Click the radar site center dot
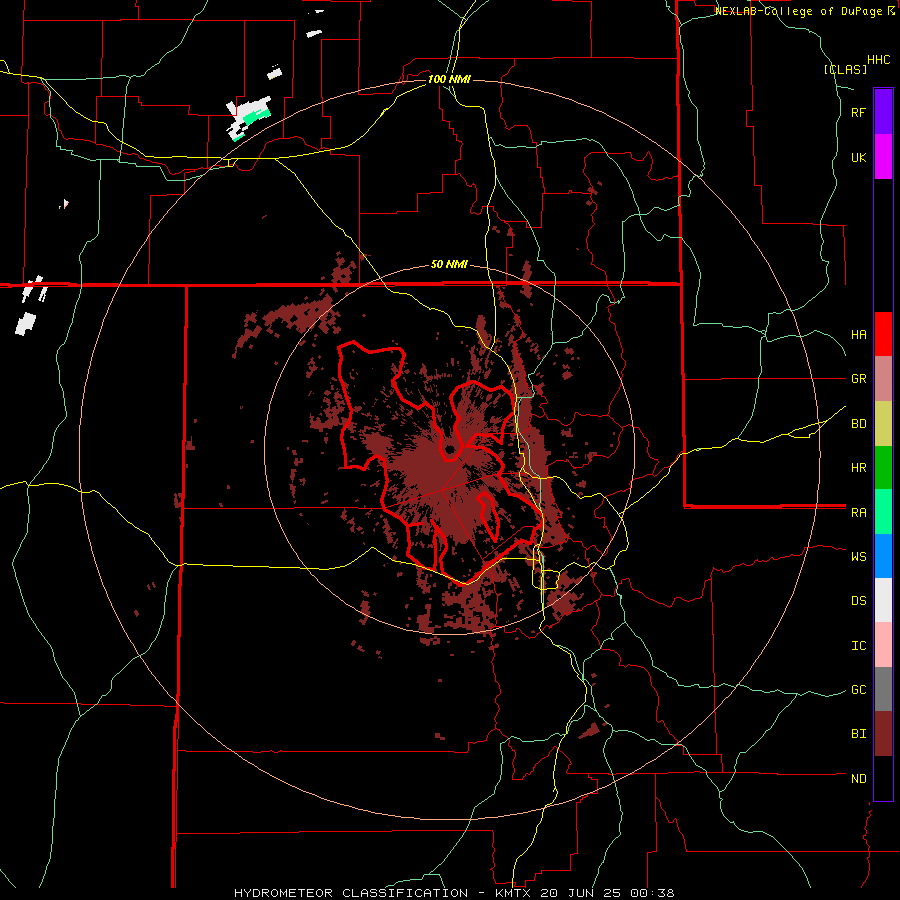 point(450,449)
